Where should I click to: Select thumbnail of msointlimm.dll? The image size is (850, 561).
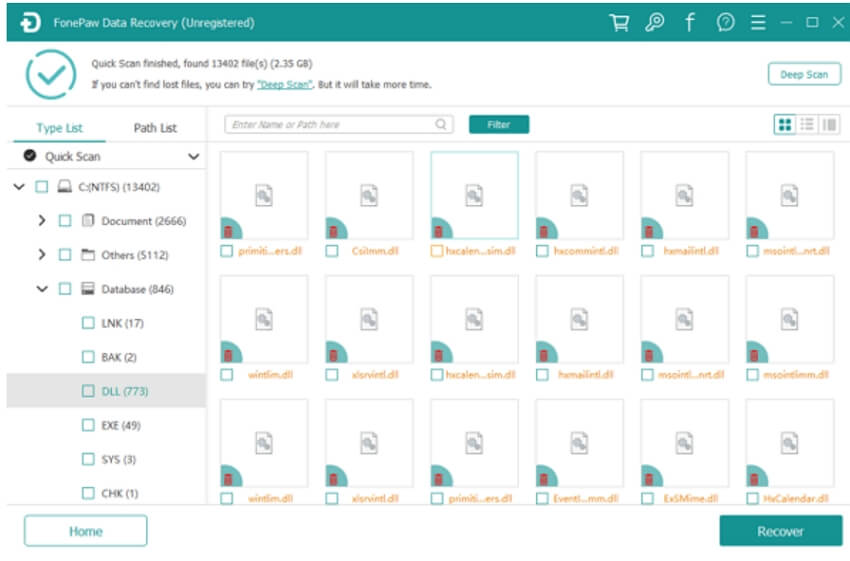(x=789, y=319)
